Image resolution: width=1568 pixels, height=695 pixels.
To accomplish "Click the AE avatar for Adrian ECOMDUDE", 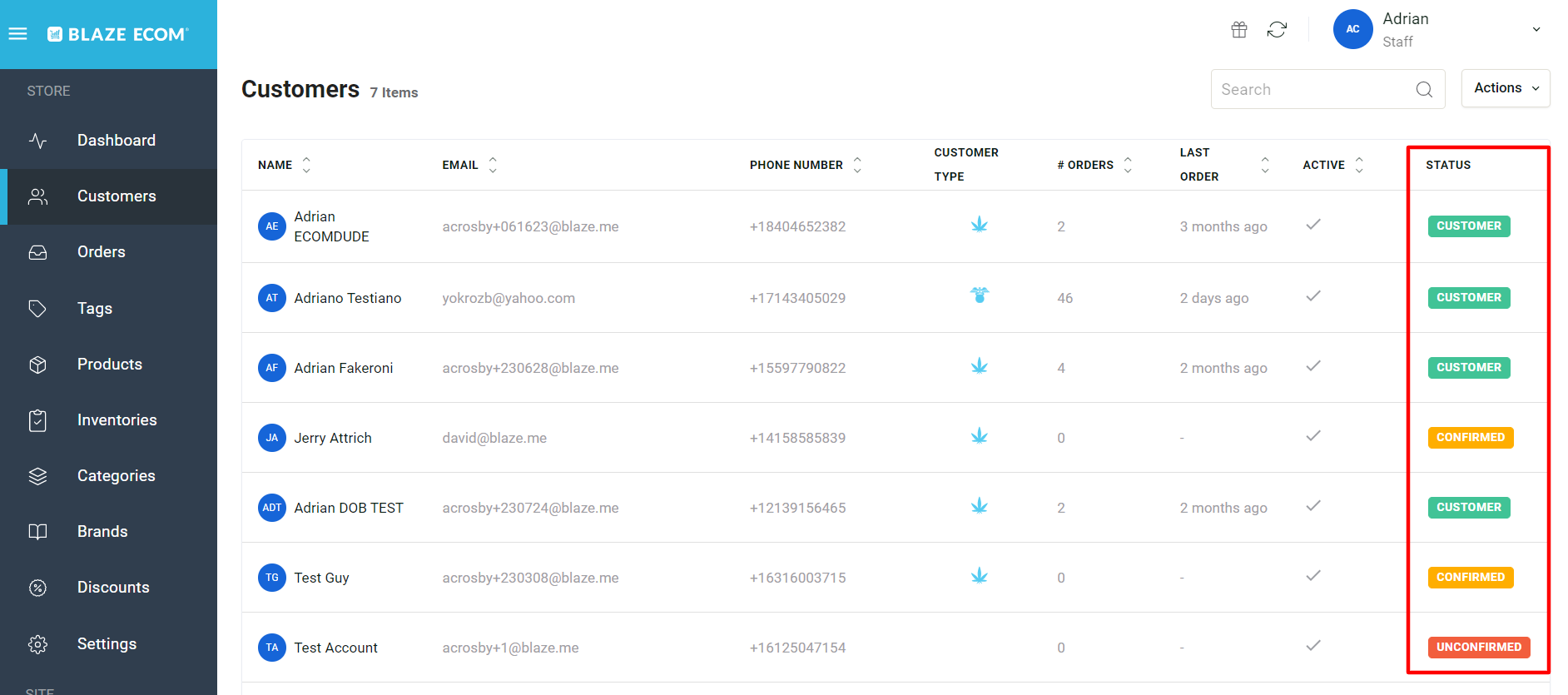I will [x=272, y=226].
